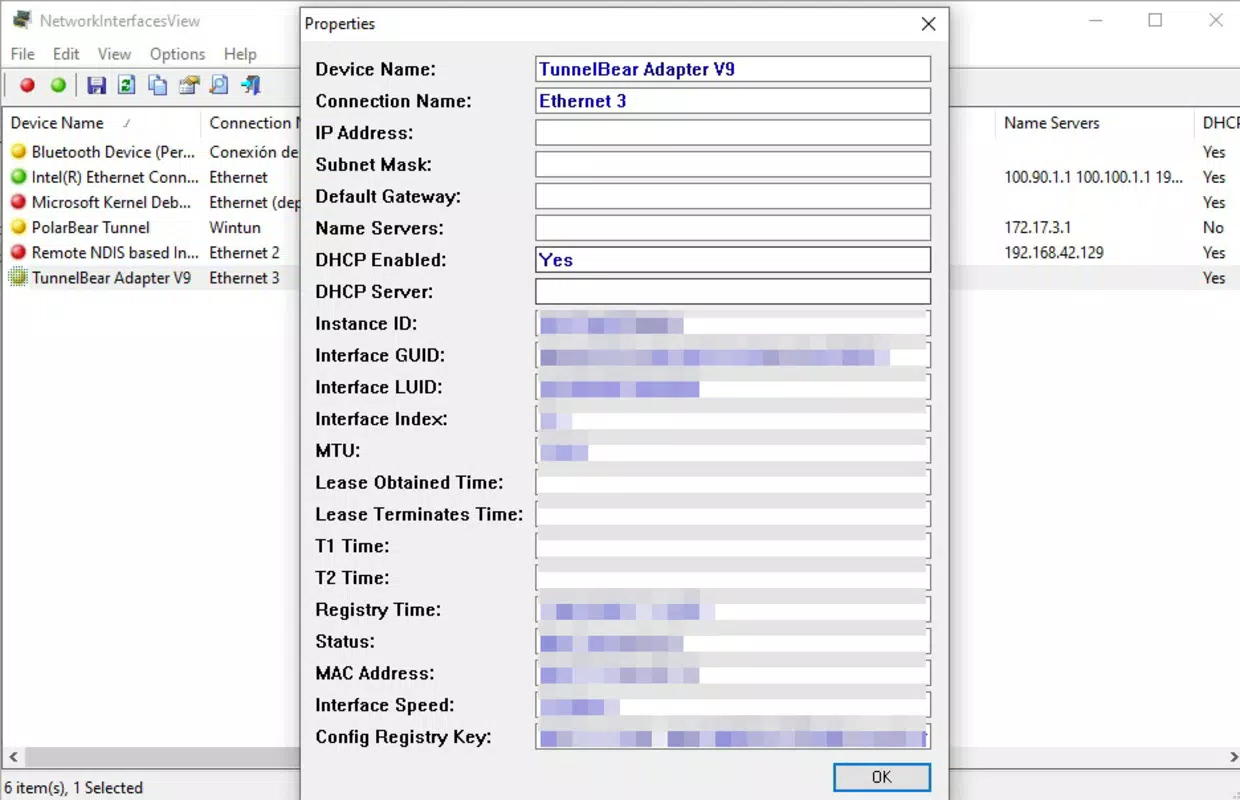The width and height of the screenshot is (1240, 800).
Task: Maximize the NetworkInterfacesView window
Action: pos(1155,20)
